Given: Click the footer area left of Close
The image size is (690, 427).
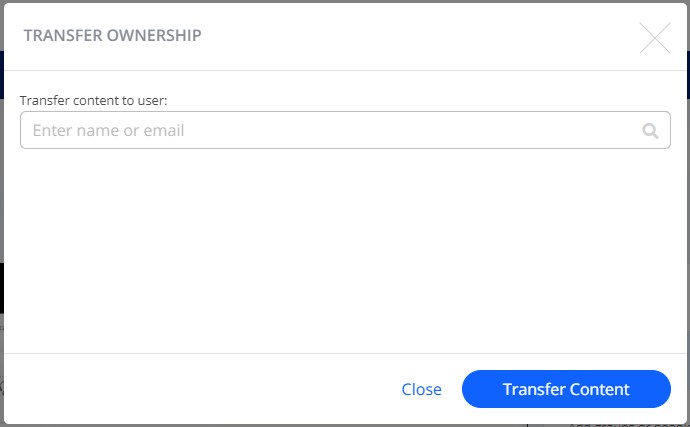Looking at the screenshot, I should point(198,389).
